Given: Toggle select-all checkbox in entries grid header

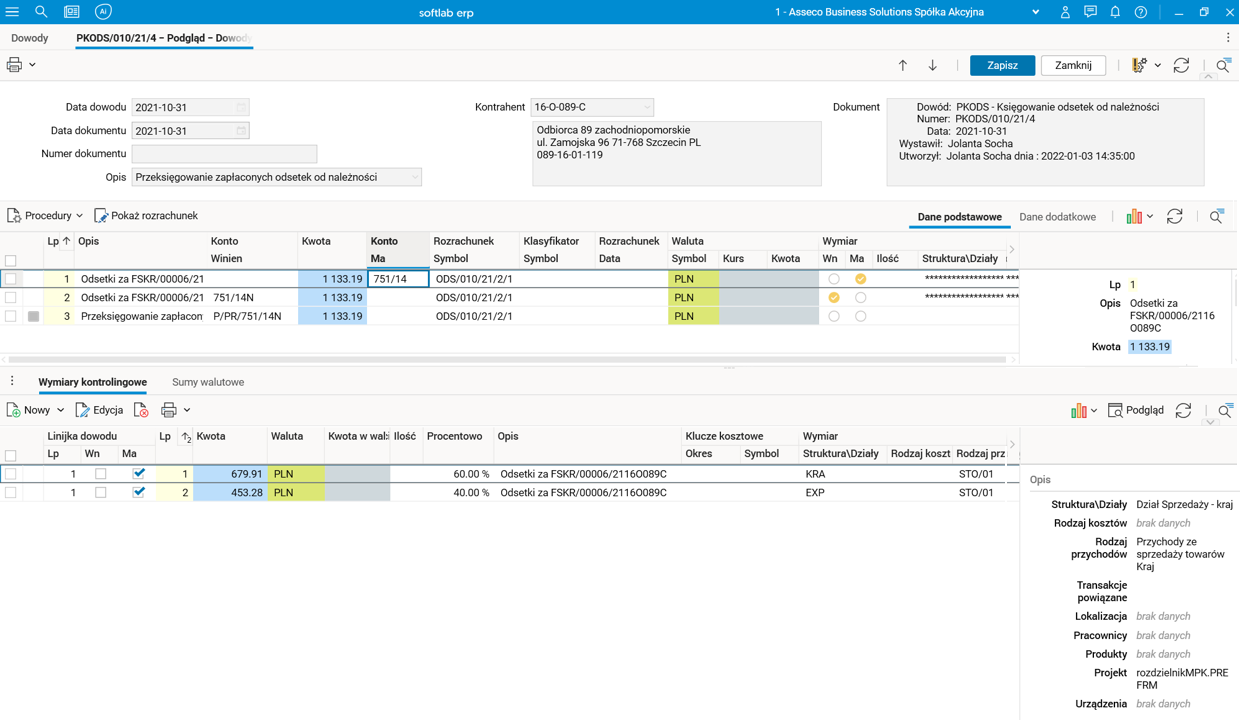Looking at the screenshot, I should [x=11, y=260].
